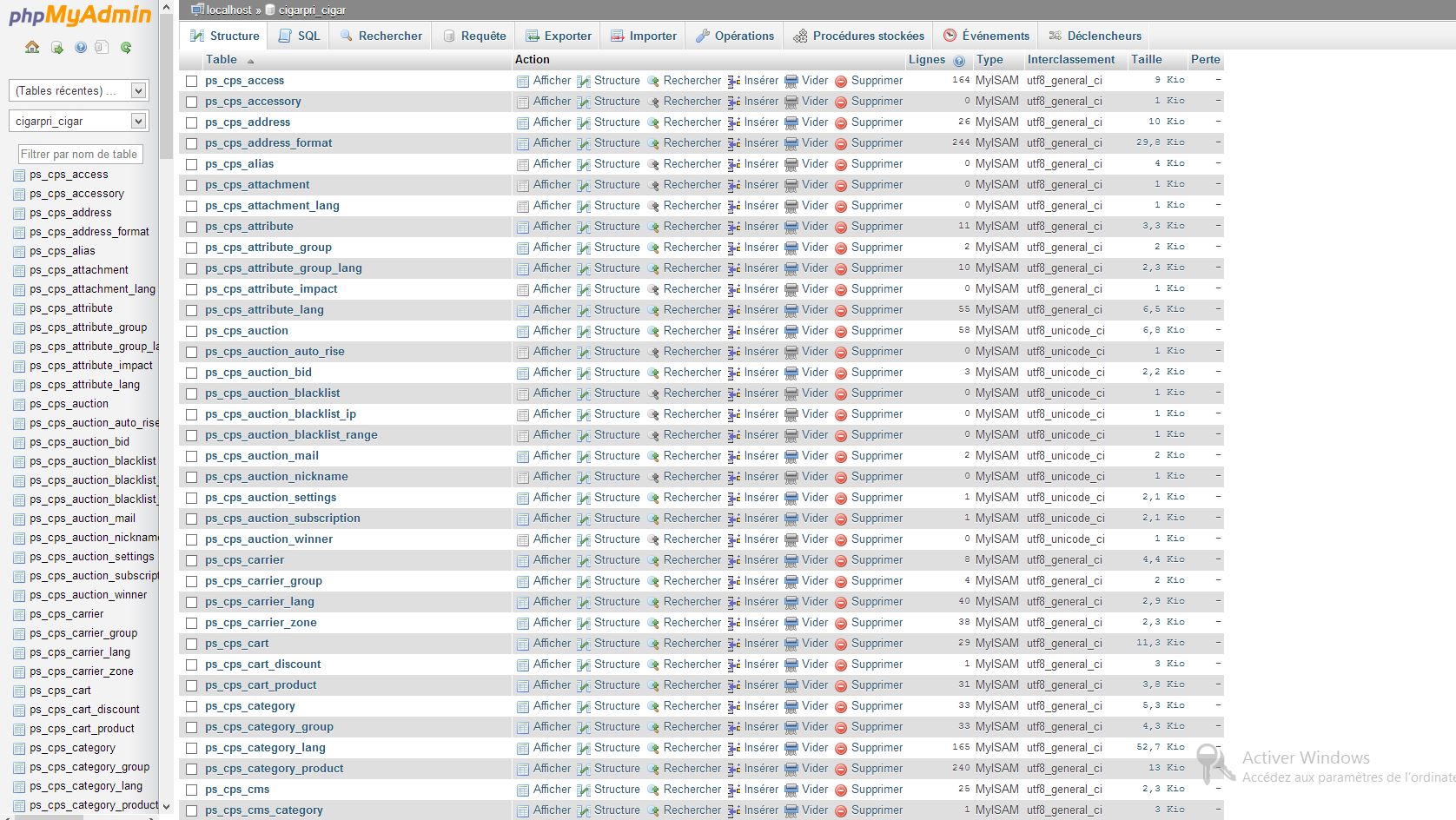Click Supprimer link for ps_cps_carrier_zone

[877, 623]
